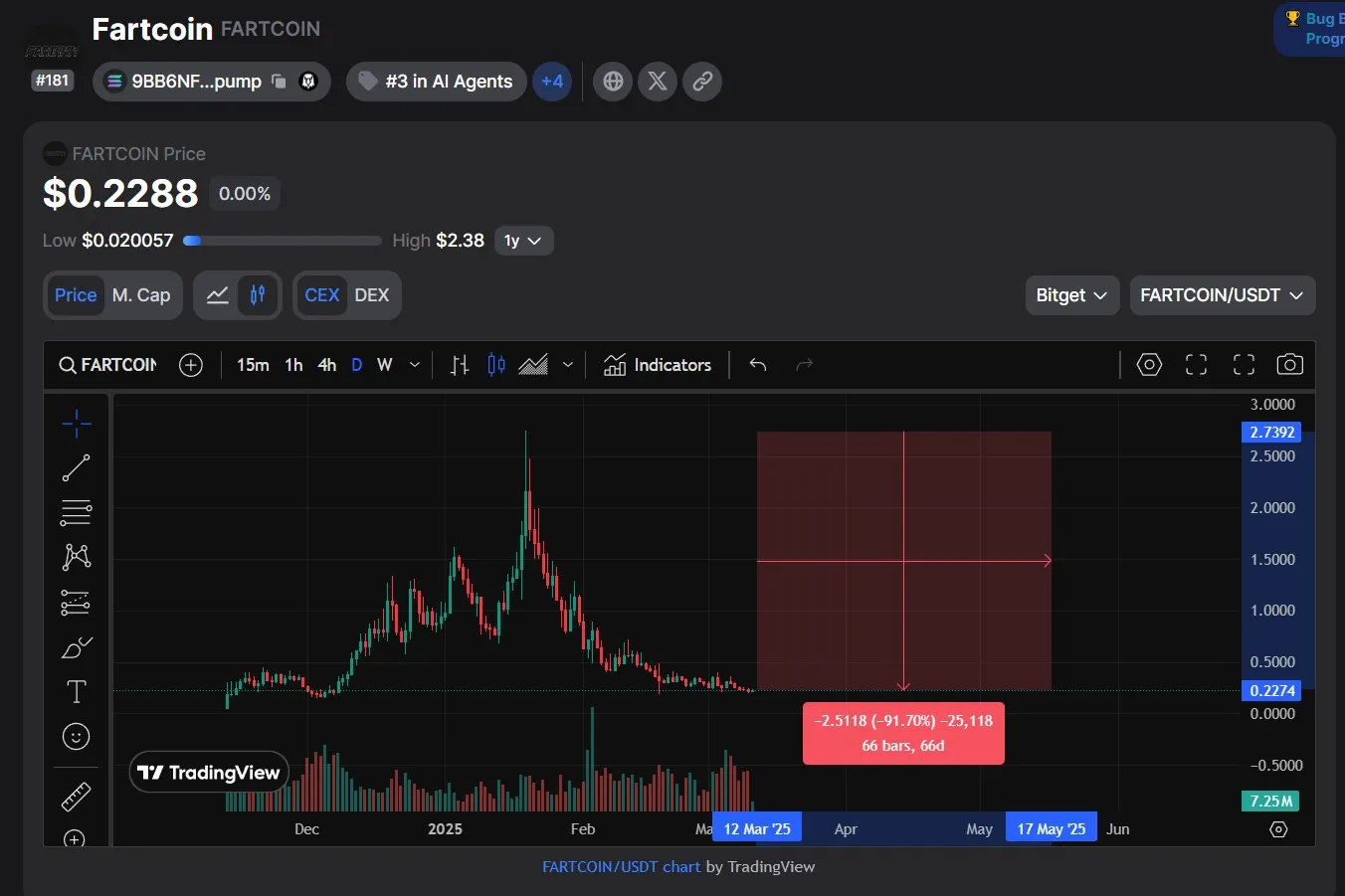Expand the FARTCOIN/USDT pair dropdown
Viewport: 1345px width, 896px height.
click(x=1222, y=295)
